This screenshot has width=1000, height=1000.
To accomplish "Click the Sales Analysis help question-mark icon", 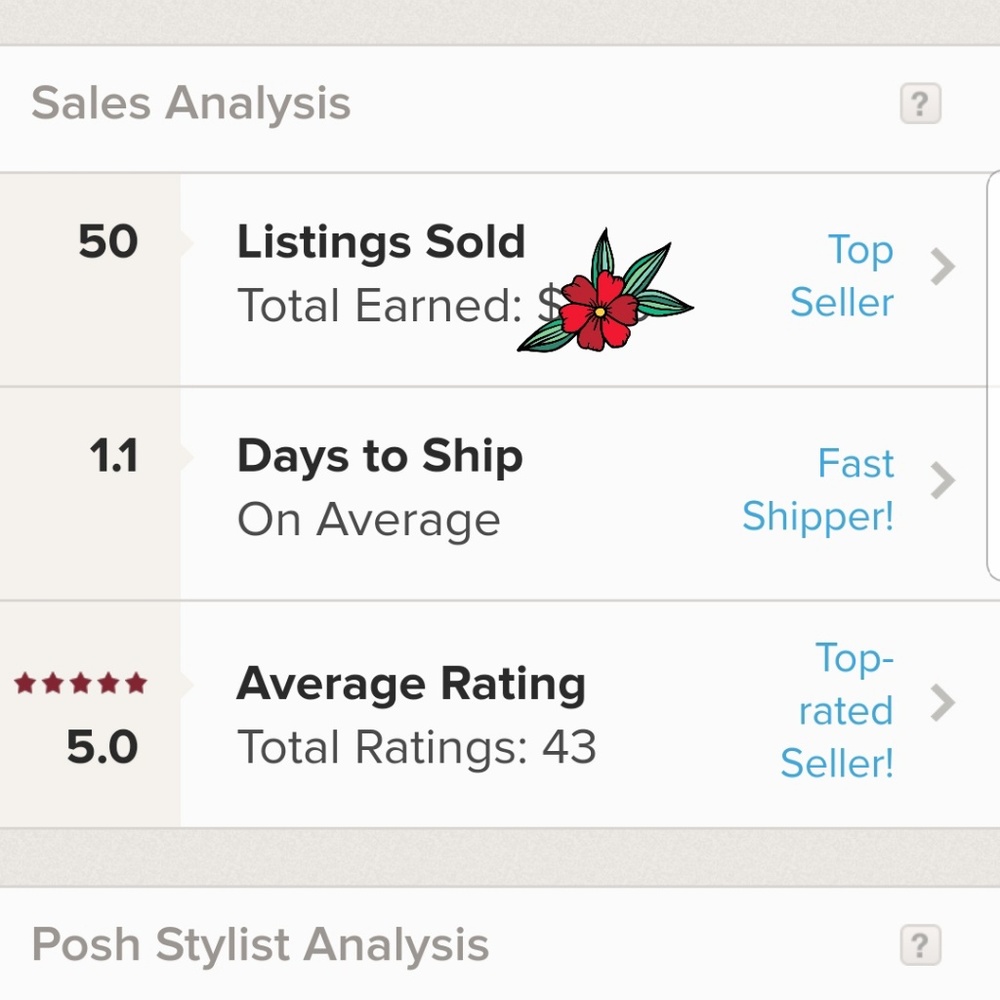I will point(920,103).
